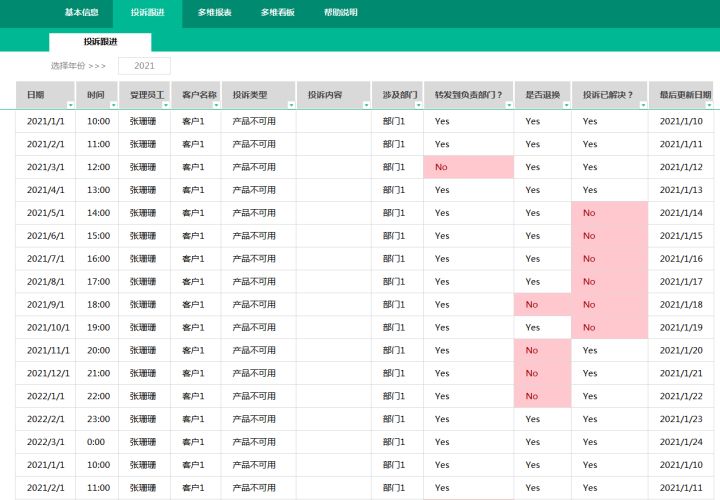
Task: Open the 时间 column filter dropdown
Action: 113,105
